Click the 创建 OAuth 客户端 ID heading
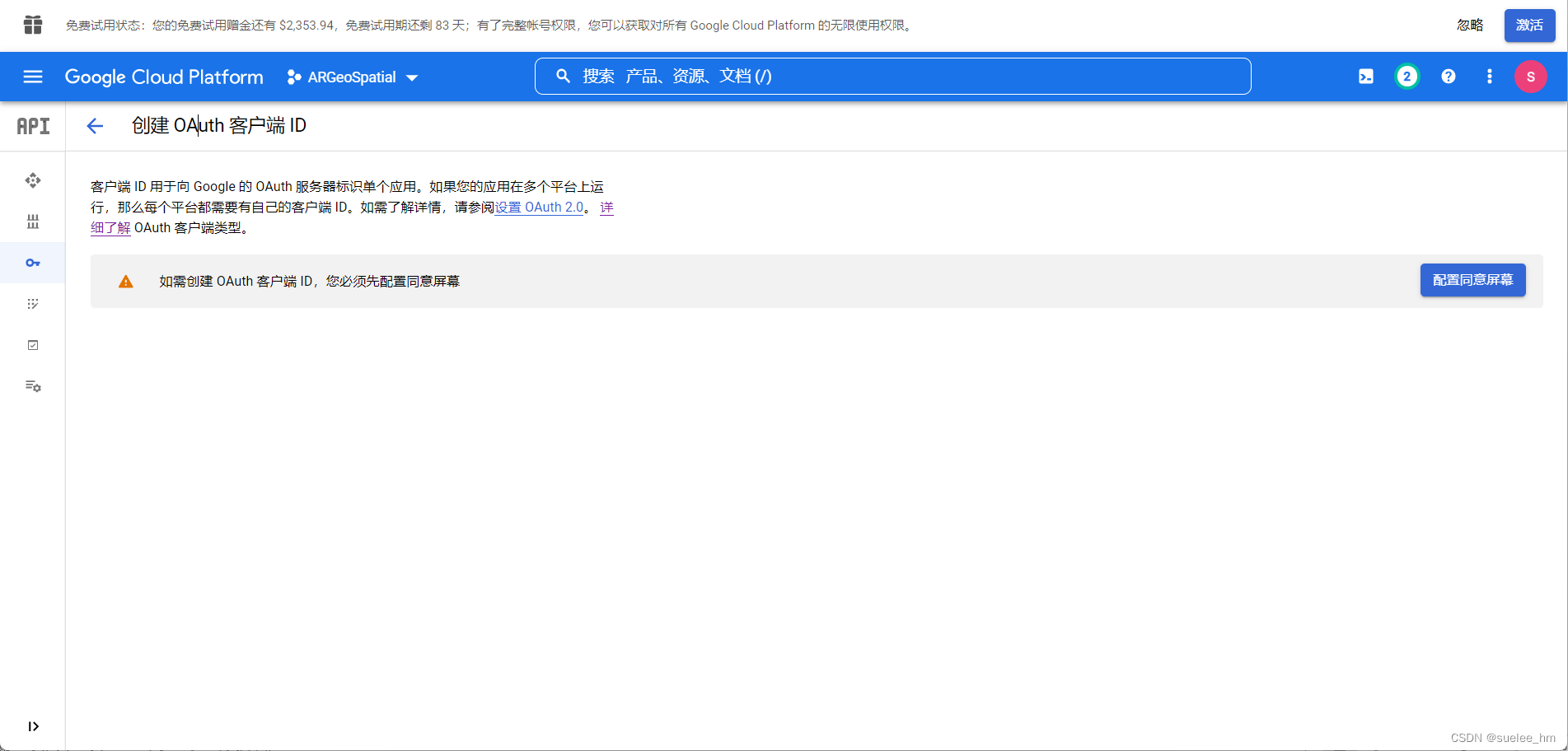The height and width of the screenshot is (751, 1568). [x=219, y=125]
